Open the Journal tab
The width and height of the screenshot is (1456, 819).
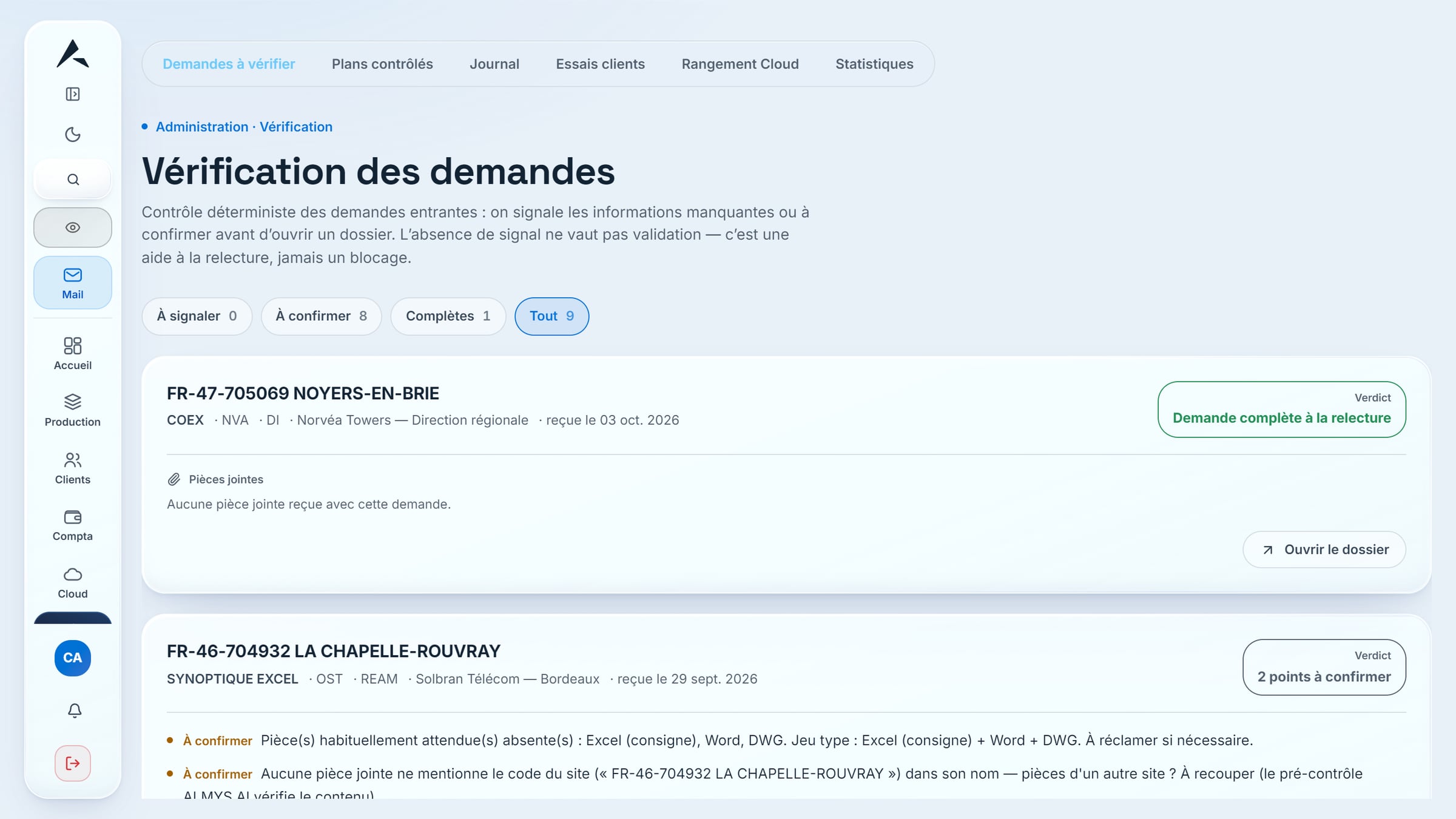coord(494,64)
